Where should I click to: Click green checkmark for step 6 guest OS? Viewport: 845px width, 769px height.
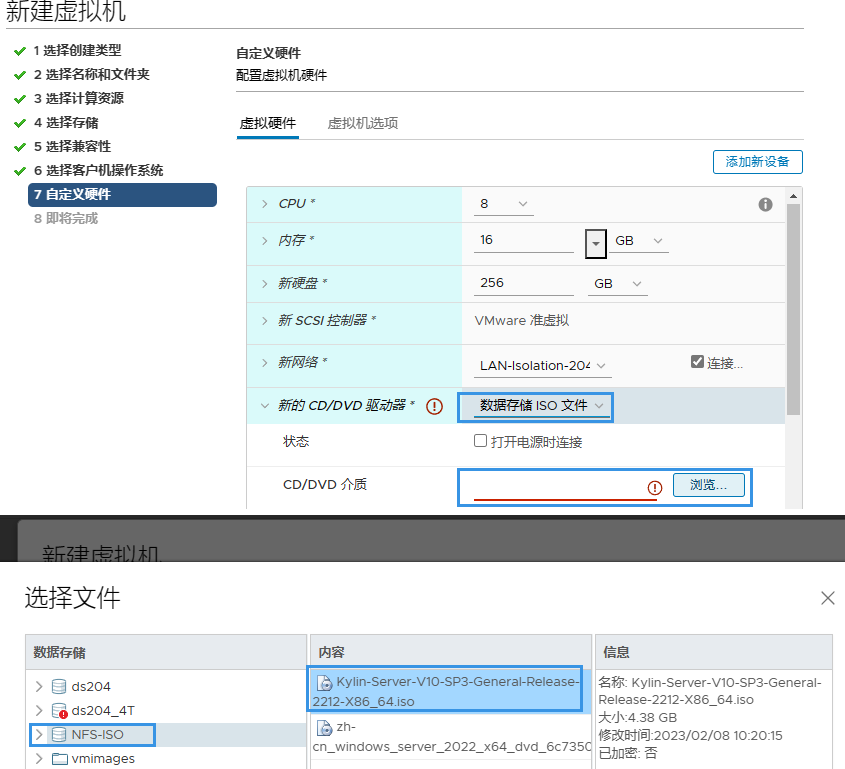pos(20,171)
